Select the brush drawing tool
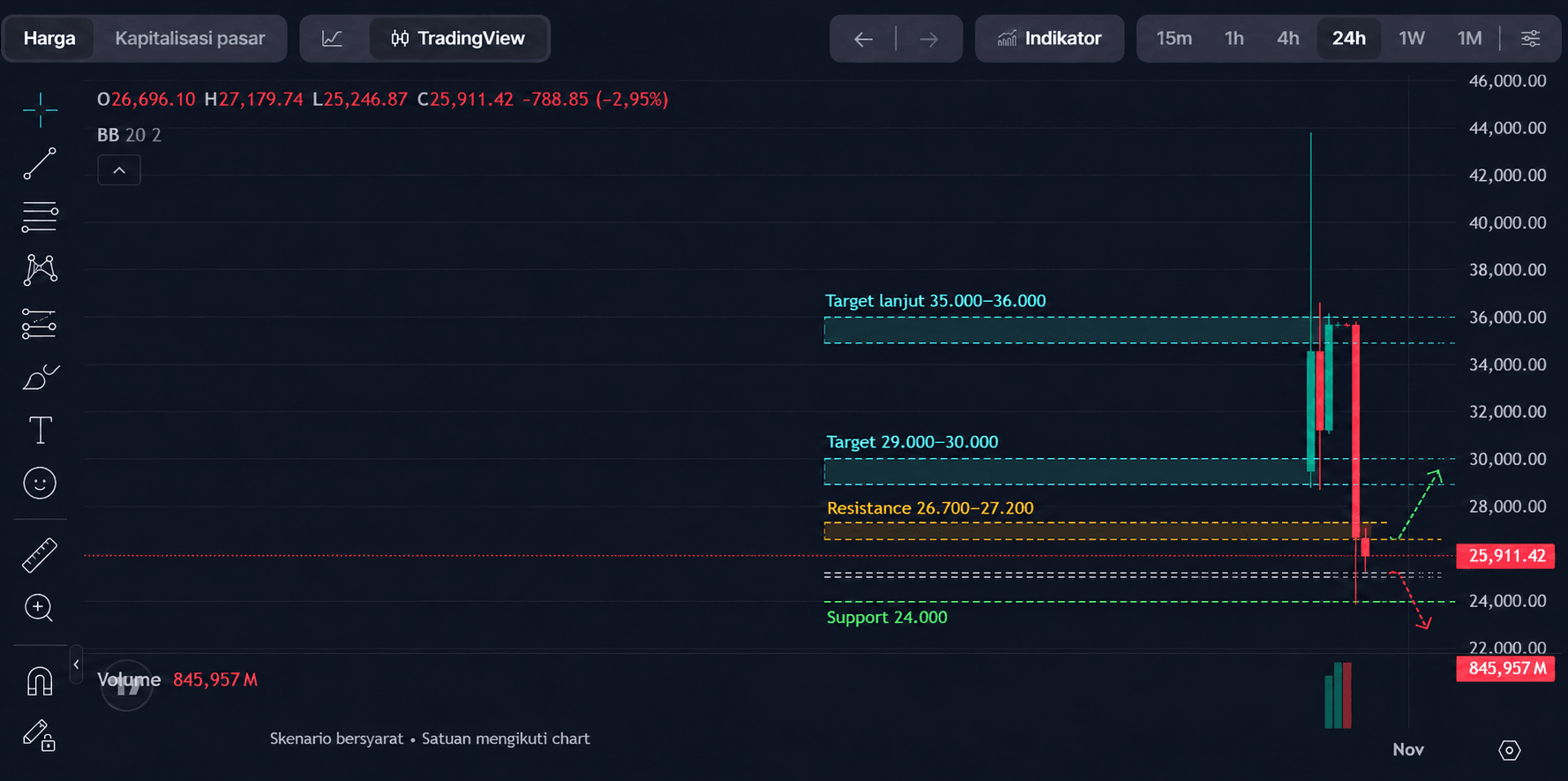 tap(40, 377)
